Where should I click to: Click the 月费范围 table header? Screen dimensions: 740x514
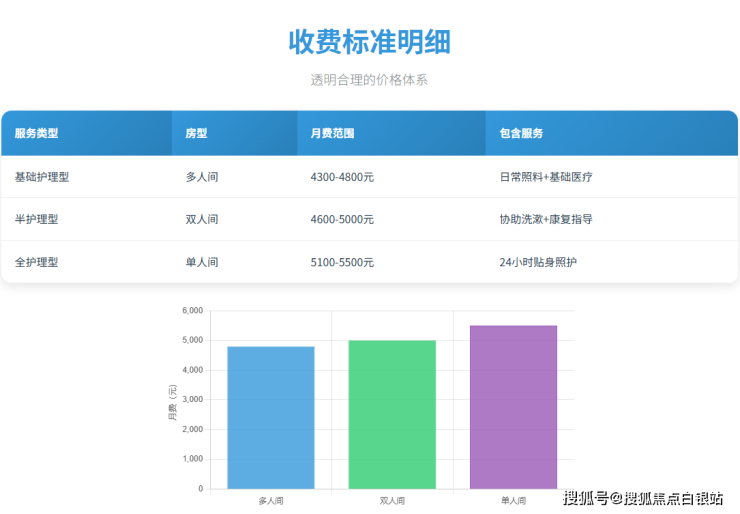click(x=332, y=133)
